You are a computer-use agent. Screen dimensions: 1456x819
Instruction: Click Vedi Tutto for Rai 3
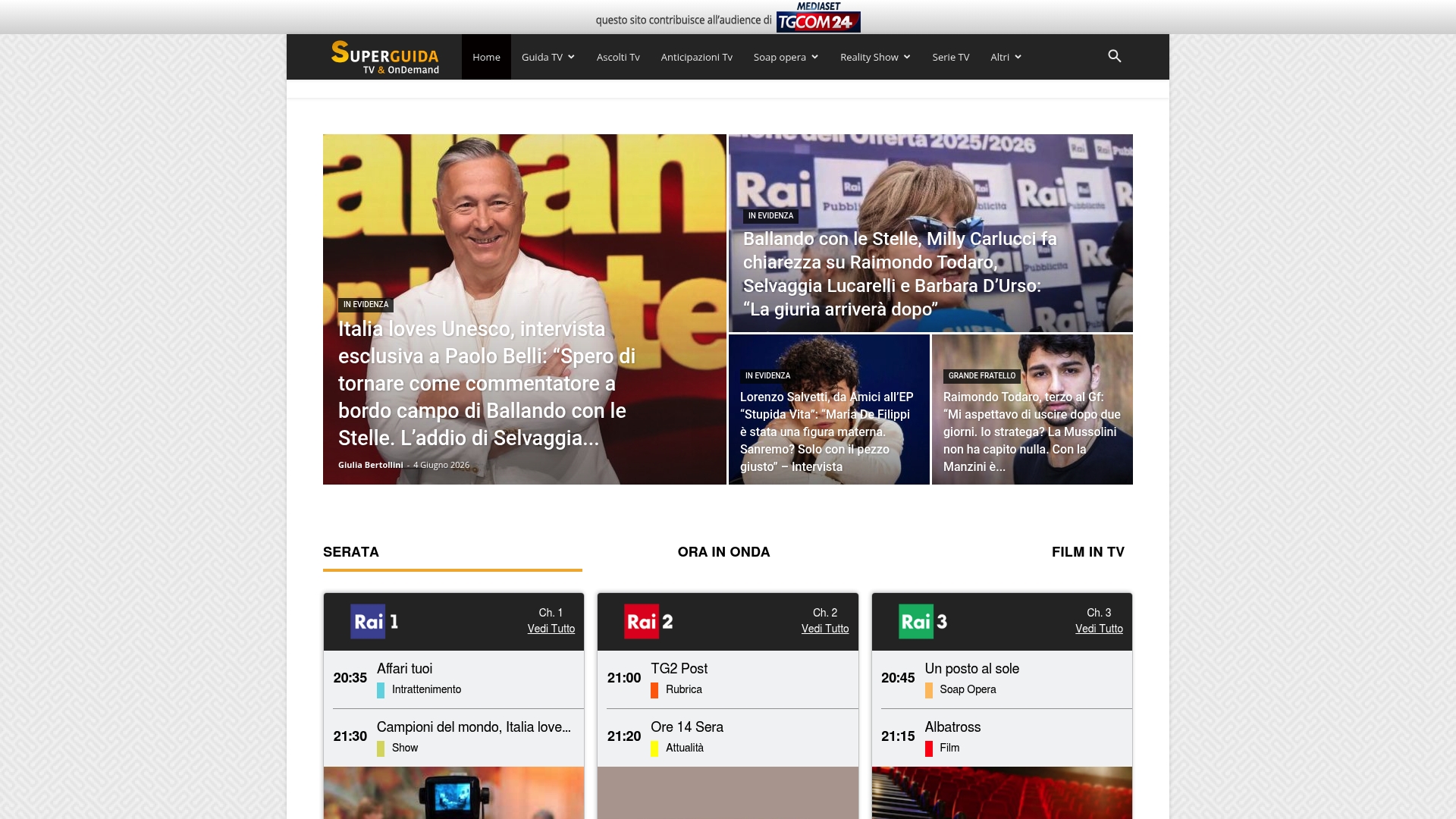pyautogui.click(x=1099, y=629)
